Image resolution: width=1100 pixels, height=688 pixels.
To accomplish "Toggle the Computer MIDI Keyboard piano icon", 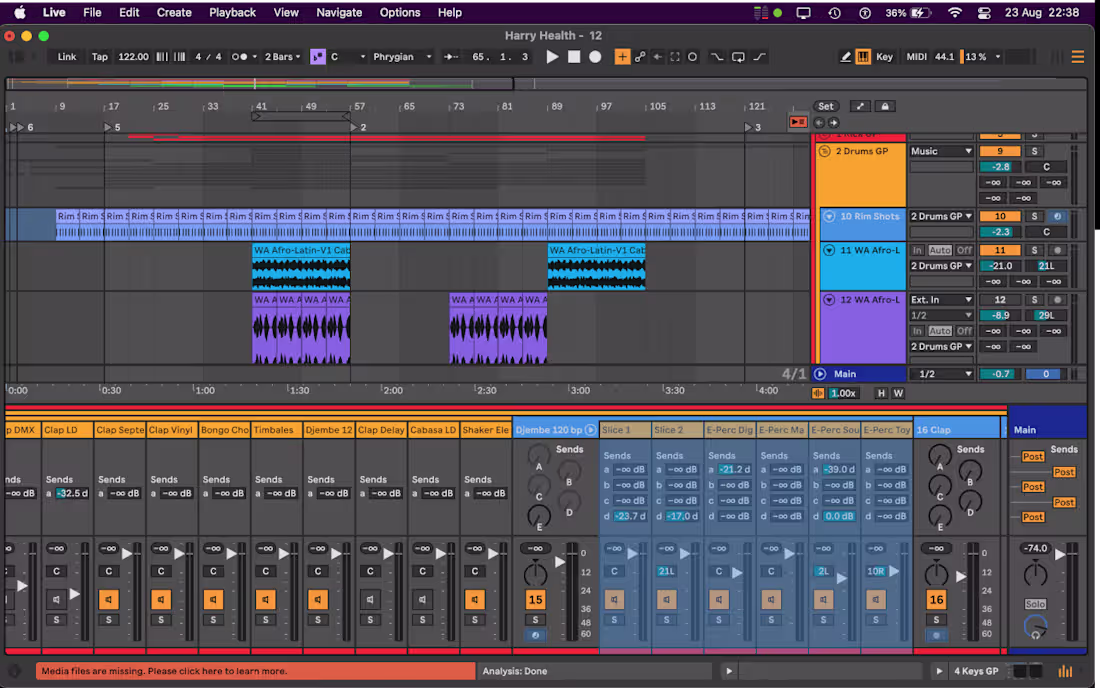I will pyautogui.click(x=865, y=57).
